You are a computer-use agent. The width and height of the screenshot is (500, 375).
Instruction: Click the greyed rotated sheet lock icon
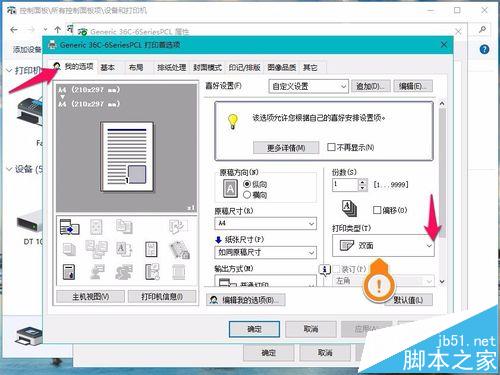180,250
